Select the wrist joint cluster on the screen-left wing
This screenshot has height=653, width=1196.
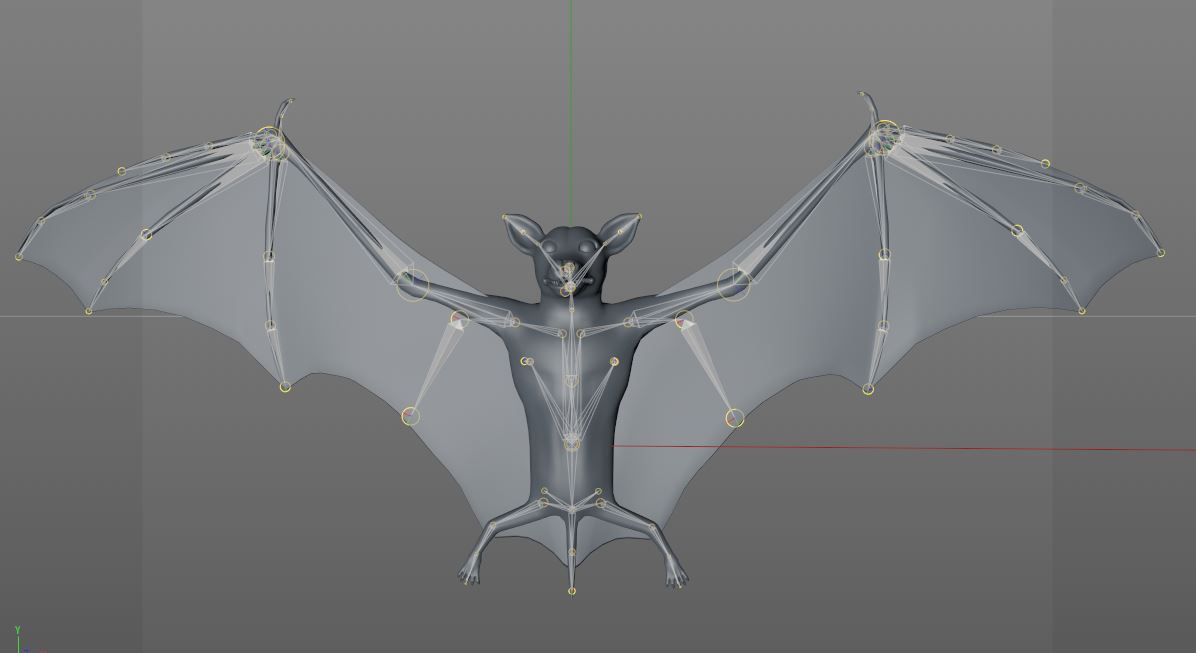[269, 142]
